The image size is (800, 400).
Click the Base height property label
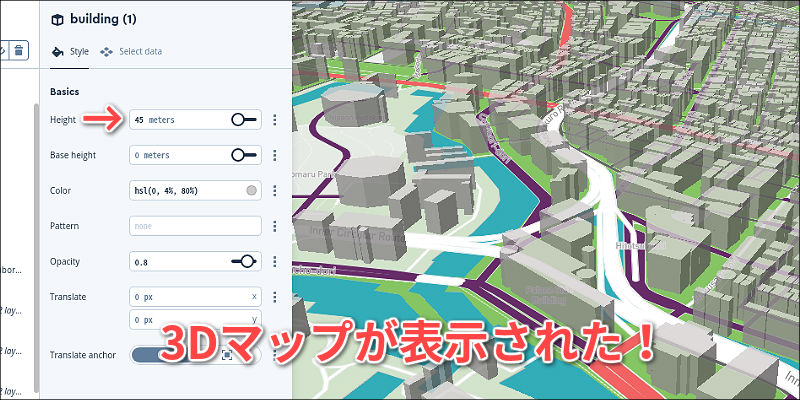[73, 155]
